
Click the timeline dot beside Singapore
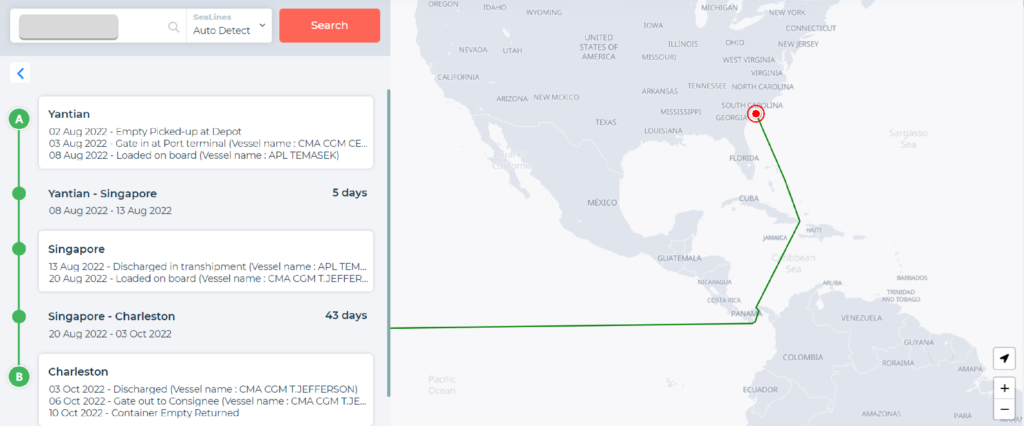(18, 248)
